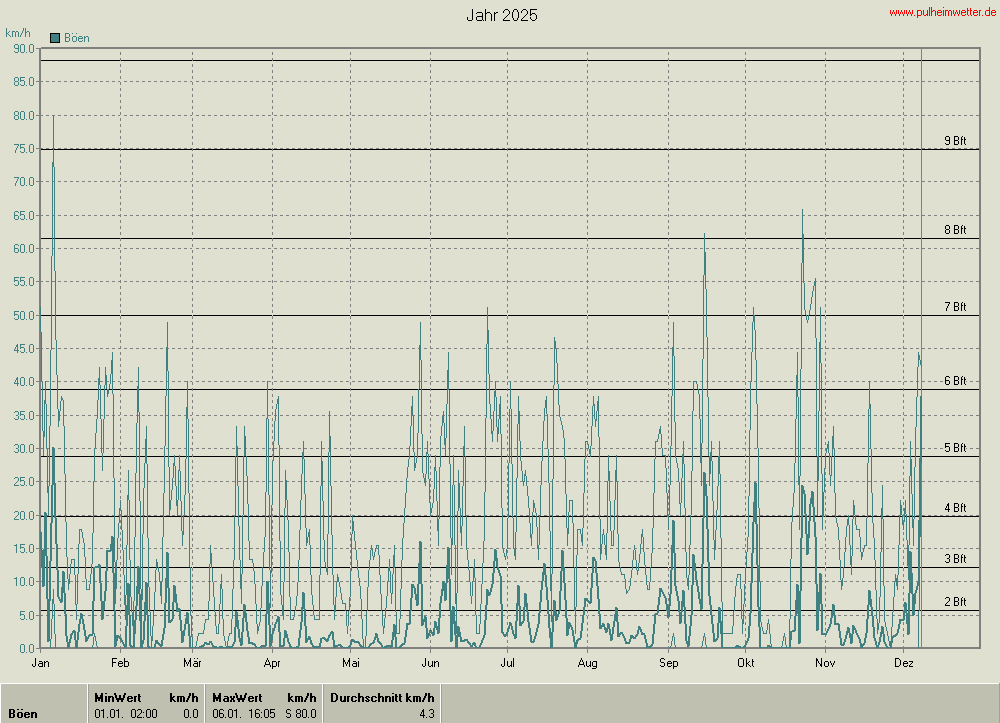Select the 2 Bft threshold label
This screenshot has height=723, width=1000.
(955, 602)
